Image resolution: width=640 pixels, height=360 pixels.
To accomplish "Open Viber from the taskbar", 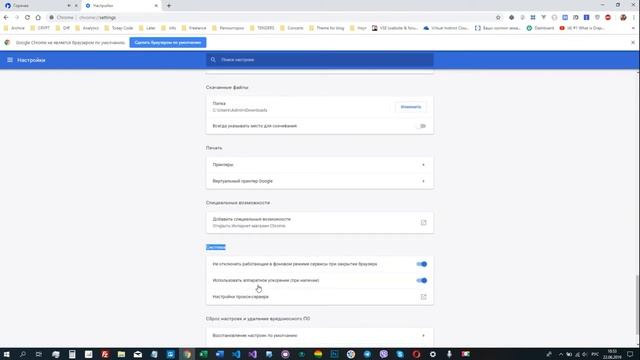I will point(384,354).
